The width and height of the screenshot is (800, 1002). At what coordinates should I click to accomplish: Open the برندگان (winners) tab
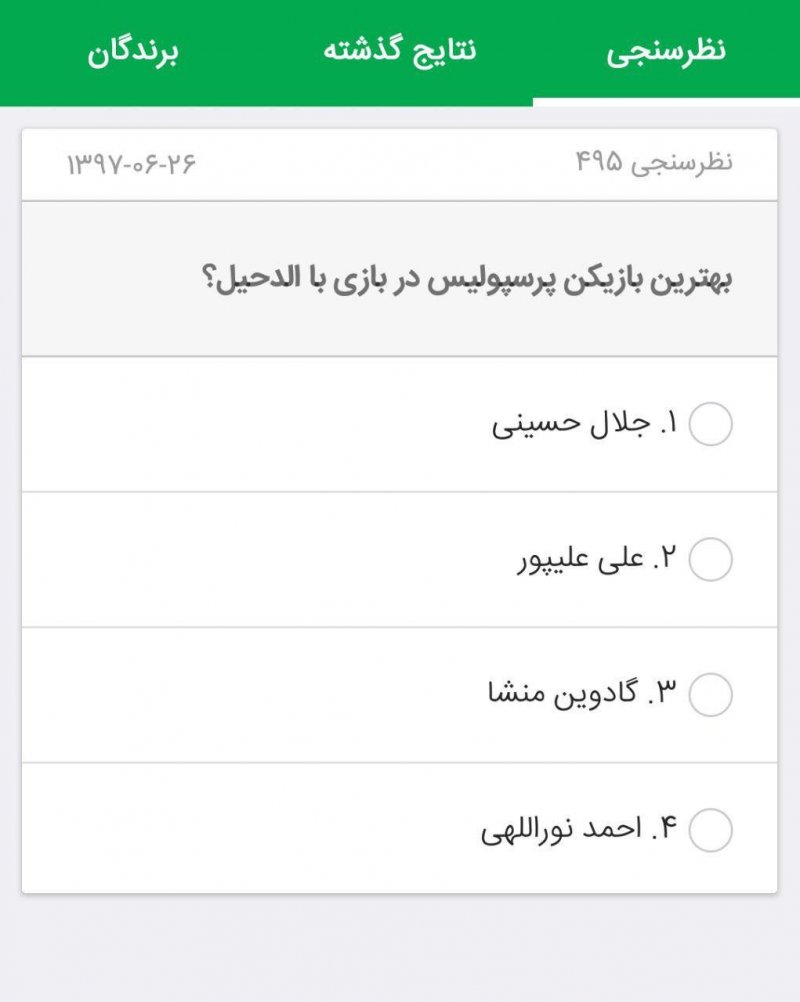(131, 51)
